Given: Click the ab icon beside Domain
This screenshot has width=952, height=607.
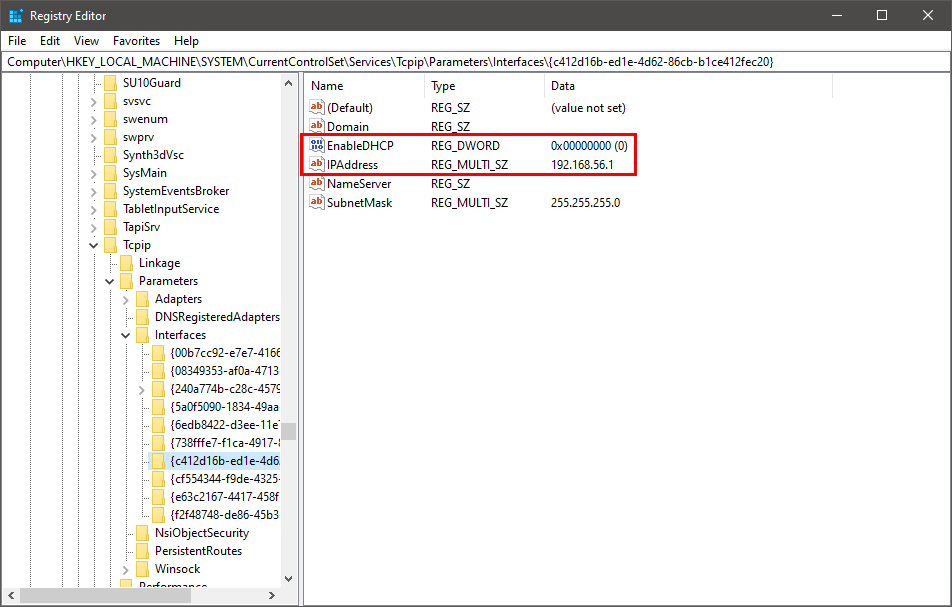Looking at the screenshot, I should coord(317,126).
